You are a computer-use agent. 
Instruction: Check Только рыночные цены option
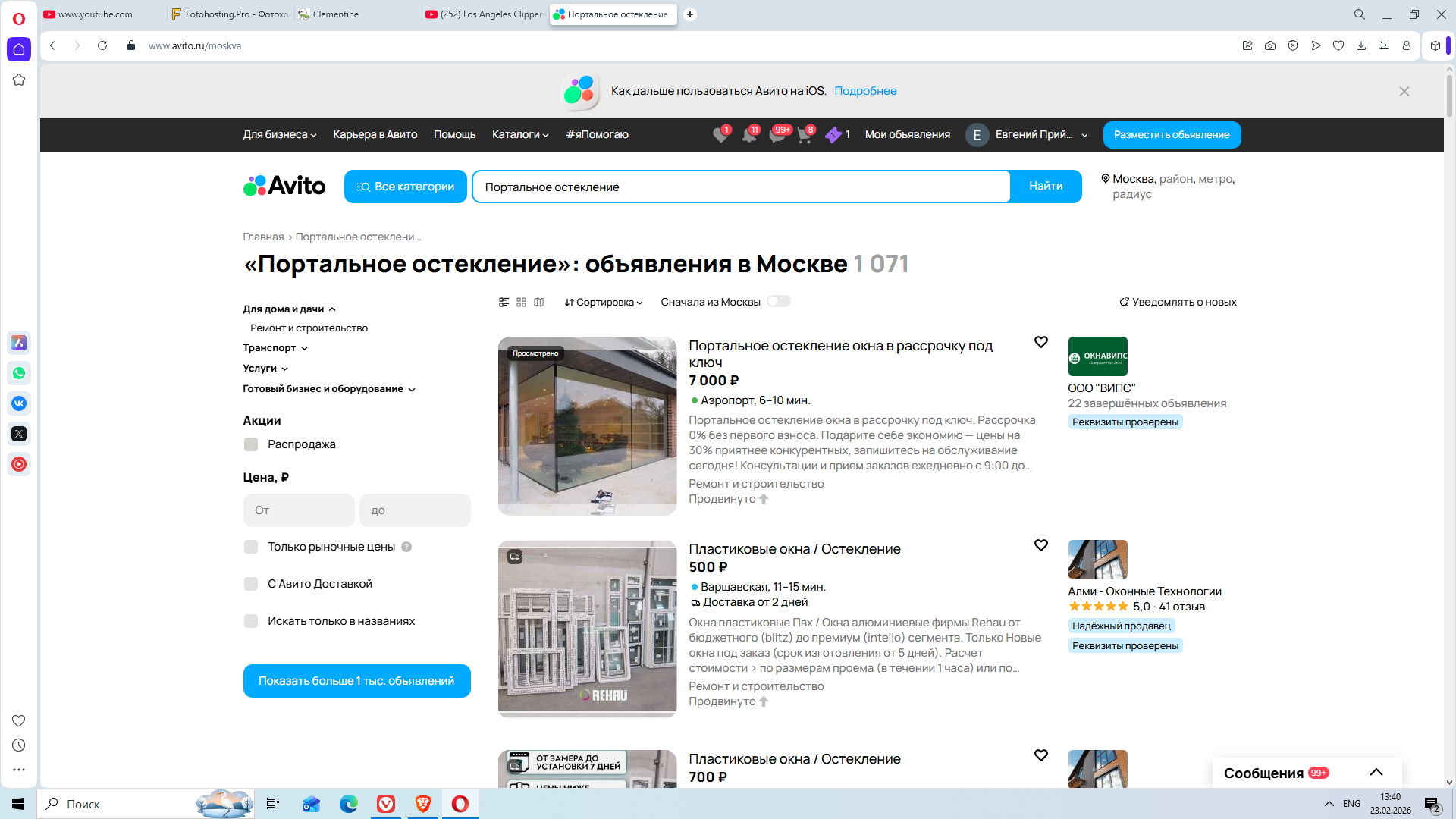point(251,547)
